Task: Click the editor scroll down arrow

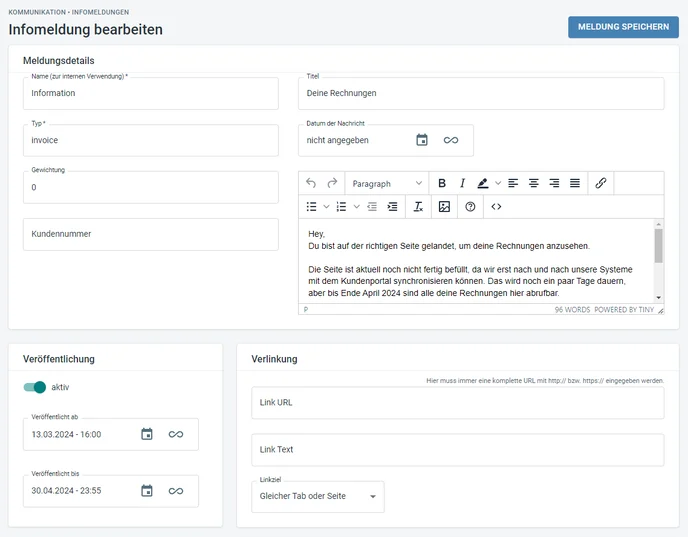Action: pos(658,297)
